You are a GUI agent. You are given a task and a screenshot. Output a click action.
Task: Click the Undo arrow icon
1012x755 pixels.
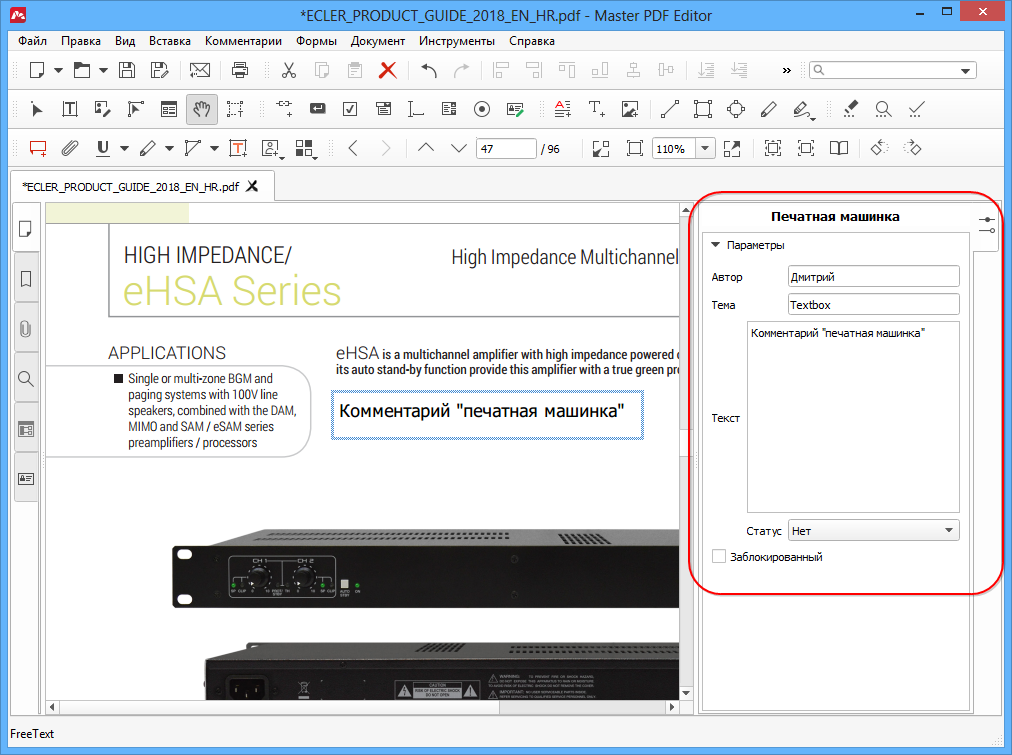coord(429,70)
